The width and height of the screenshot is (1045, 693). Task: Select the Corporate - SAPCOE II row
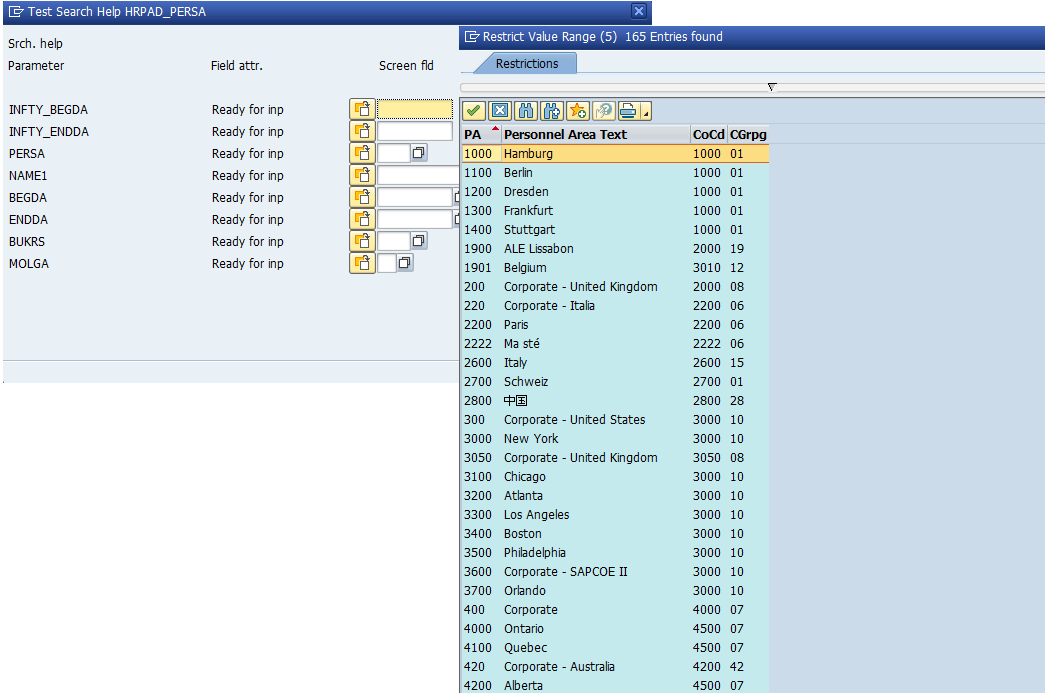pyautogui.click(x=615, y=572)
